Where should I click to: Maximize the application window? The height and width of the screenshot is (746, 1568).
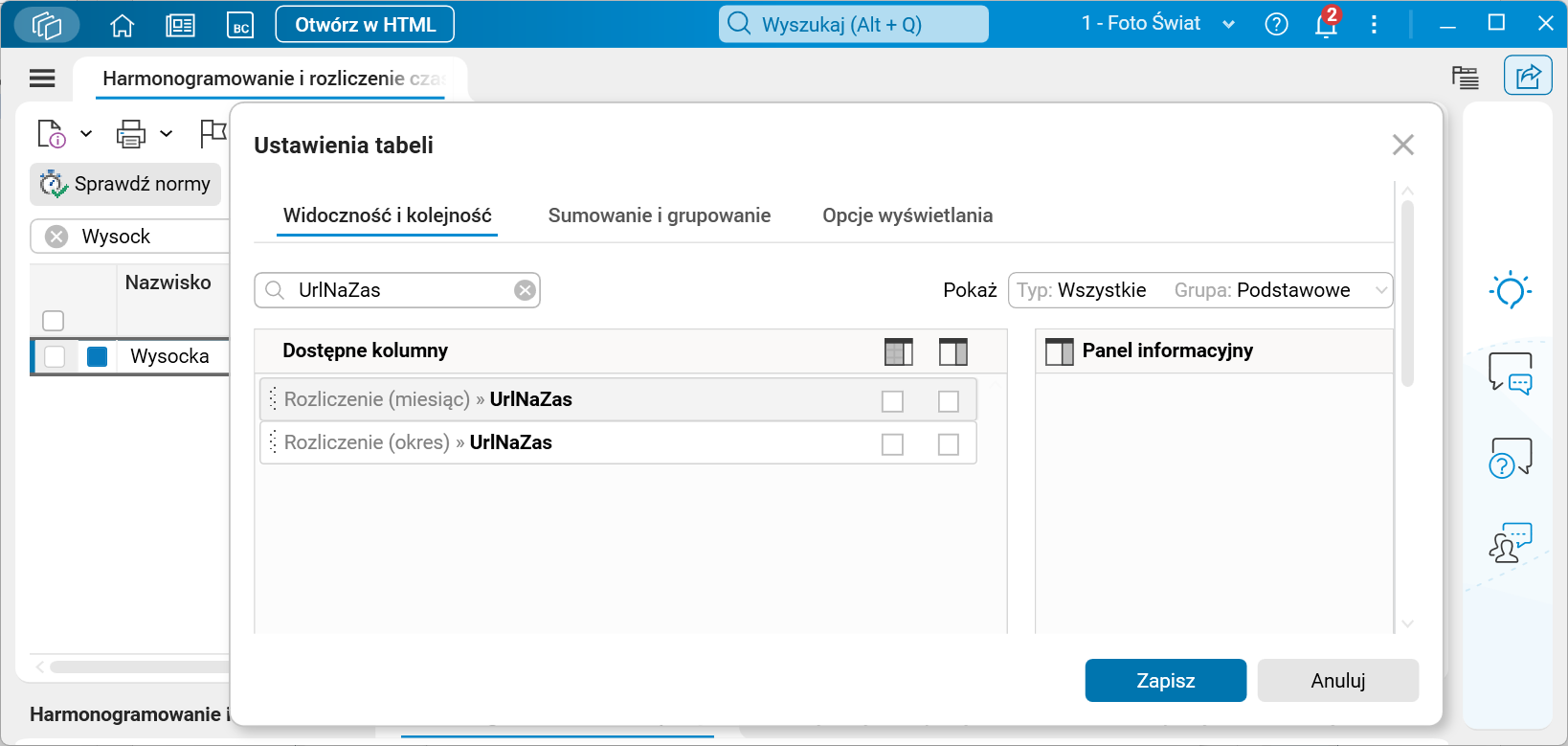pyautogui.click(x=1496, y=23)
